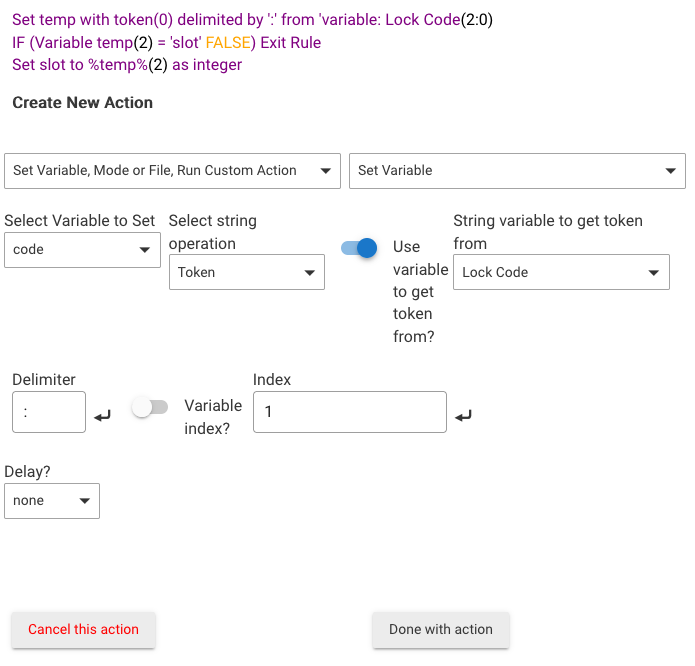
Task: Open the 'Set Variable' action dropdown
Action: pos(517,171)
